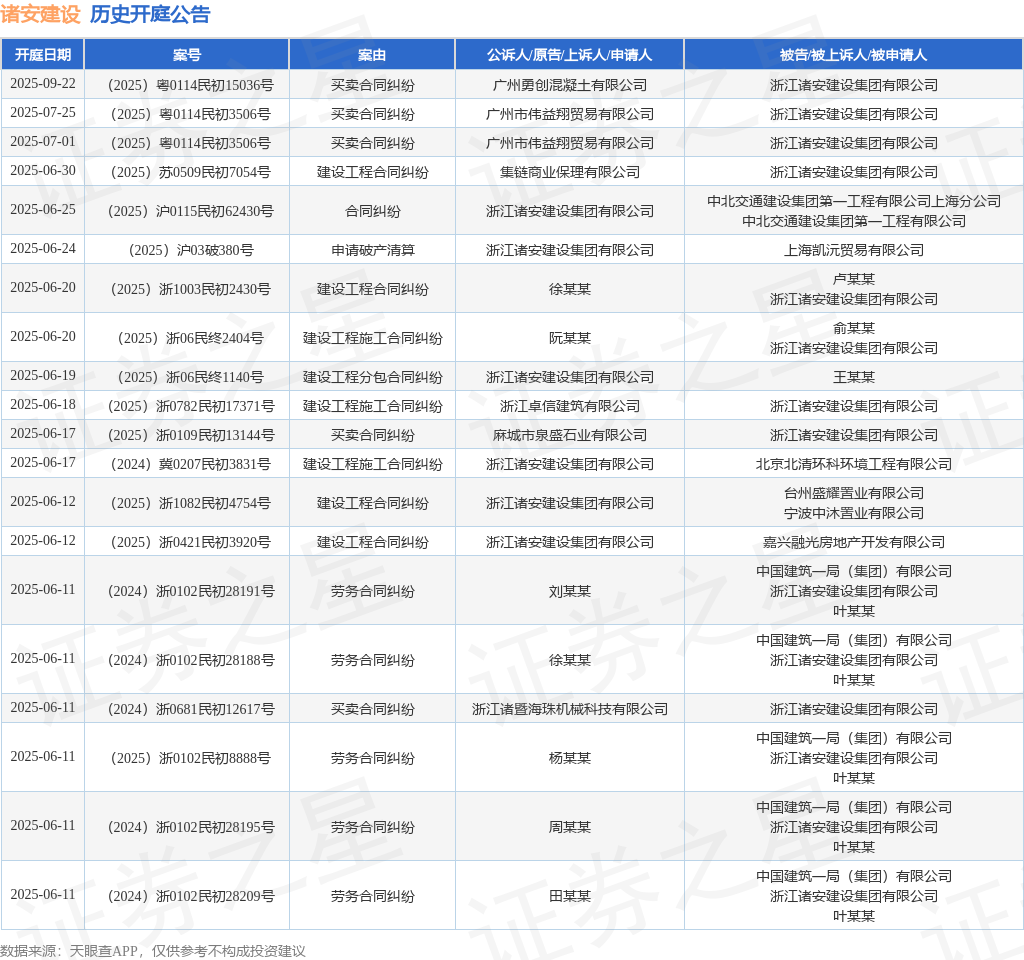1024x960 pixels.
Task: Click defendant 台州盛耀置业有限公司
Action: pos(854,494)
